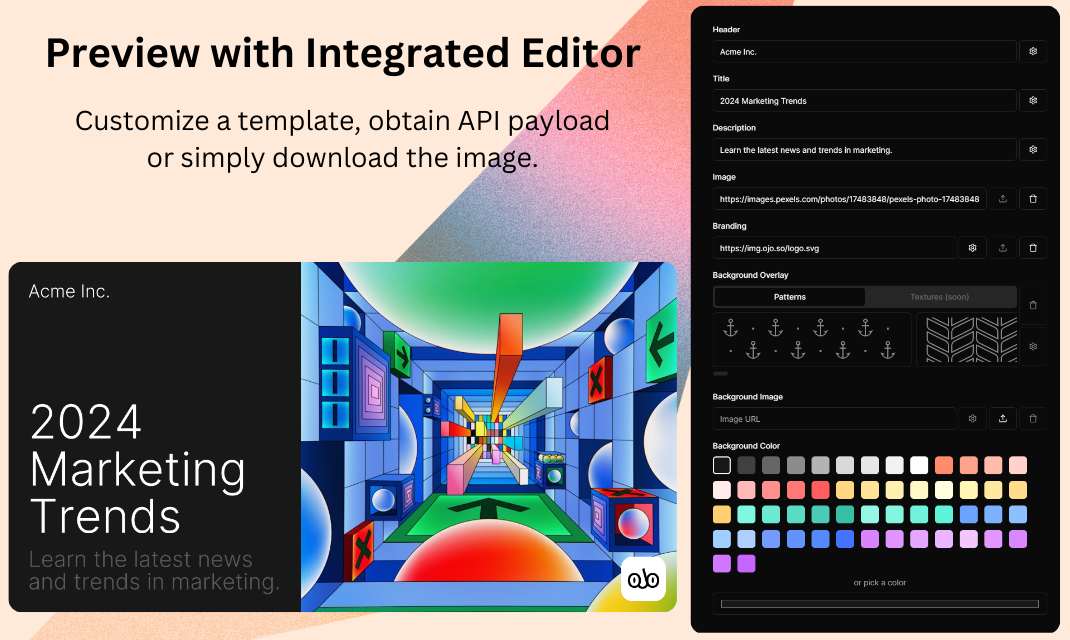This screenshot has height=640, width=1070.
Task: Select the leaf chevron pattern overlay
Action: 967,340
